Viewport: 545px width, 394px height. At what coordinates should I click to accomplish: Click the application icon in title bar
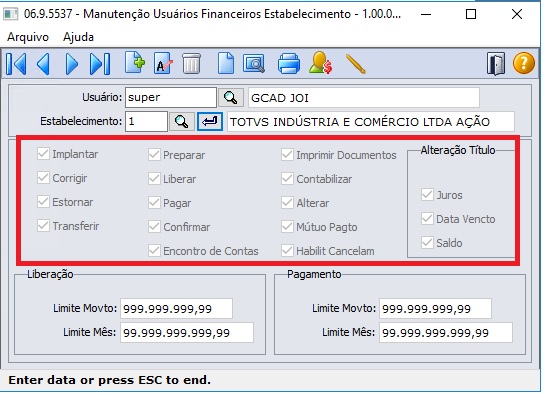pyautogui.click(x=10, y=14)
